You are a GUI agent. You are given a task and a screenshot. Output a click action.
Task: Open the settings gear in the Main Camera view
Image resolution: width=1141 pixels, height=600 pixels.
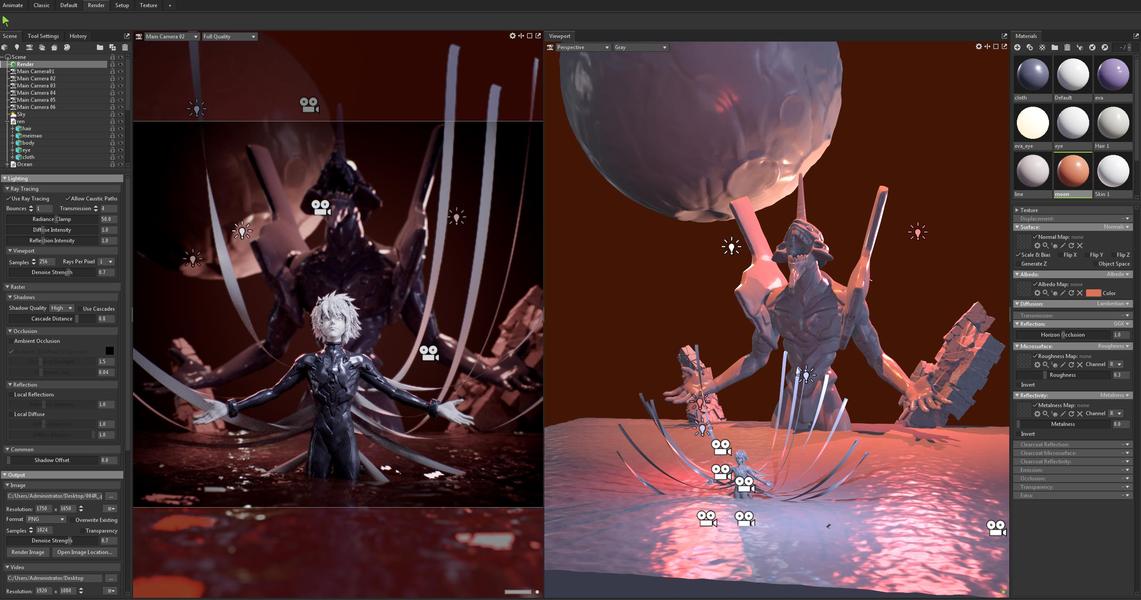pos(512,36)
